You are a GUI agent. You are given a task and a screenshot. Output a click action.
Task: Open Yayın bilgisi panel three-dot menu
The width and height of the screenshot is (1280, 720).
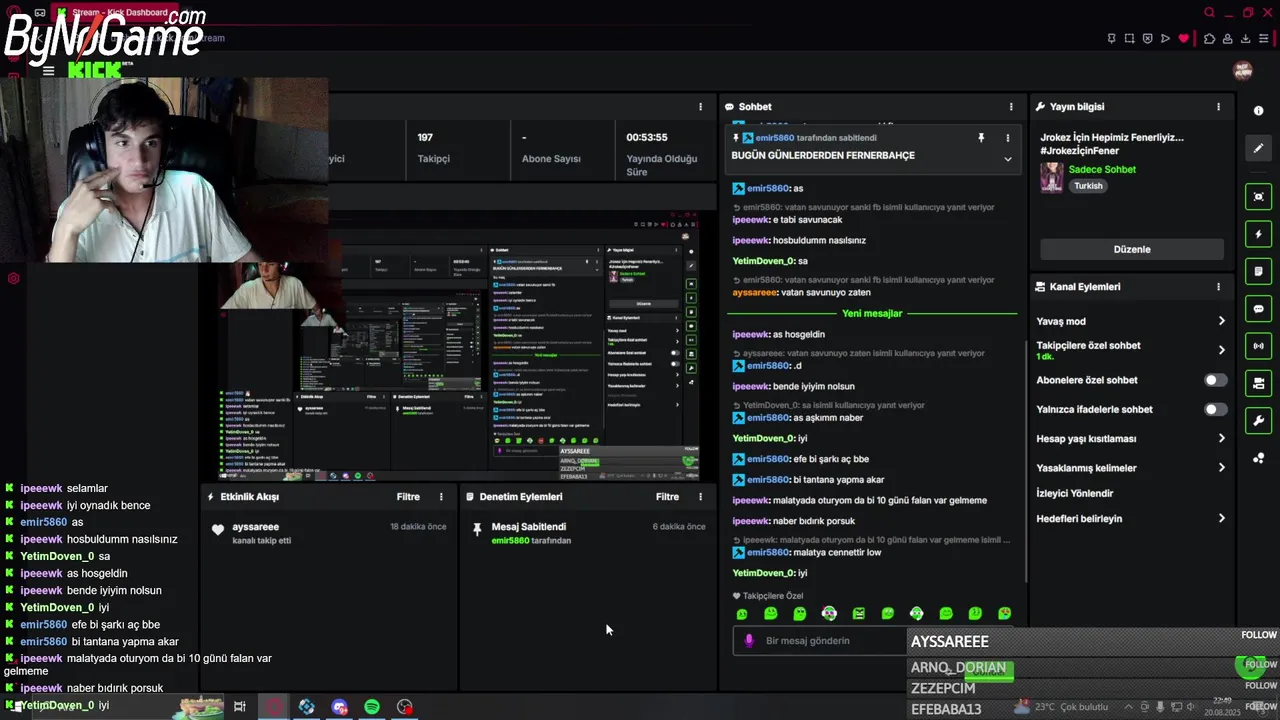(1218, 106)
